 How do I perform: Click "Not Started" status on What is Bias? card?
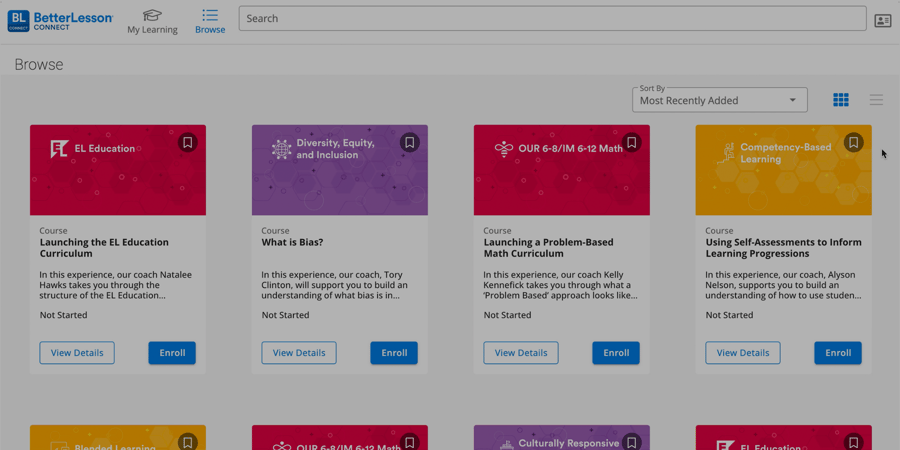(285, 315)
